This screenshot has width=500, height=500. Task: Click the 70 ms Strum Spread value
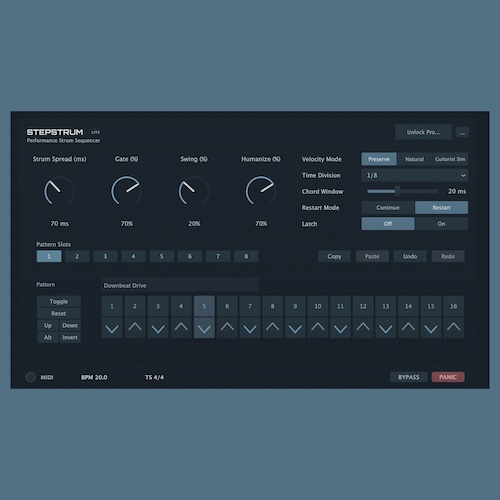pyautogui.click(x=60, y=223)
